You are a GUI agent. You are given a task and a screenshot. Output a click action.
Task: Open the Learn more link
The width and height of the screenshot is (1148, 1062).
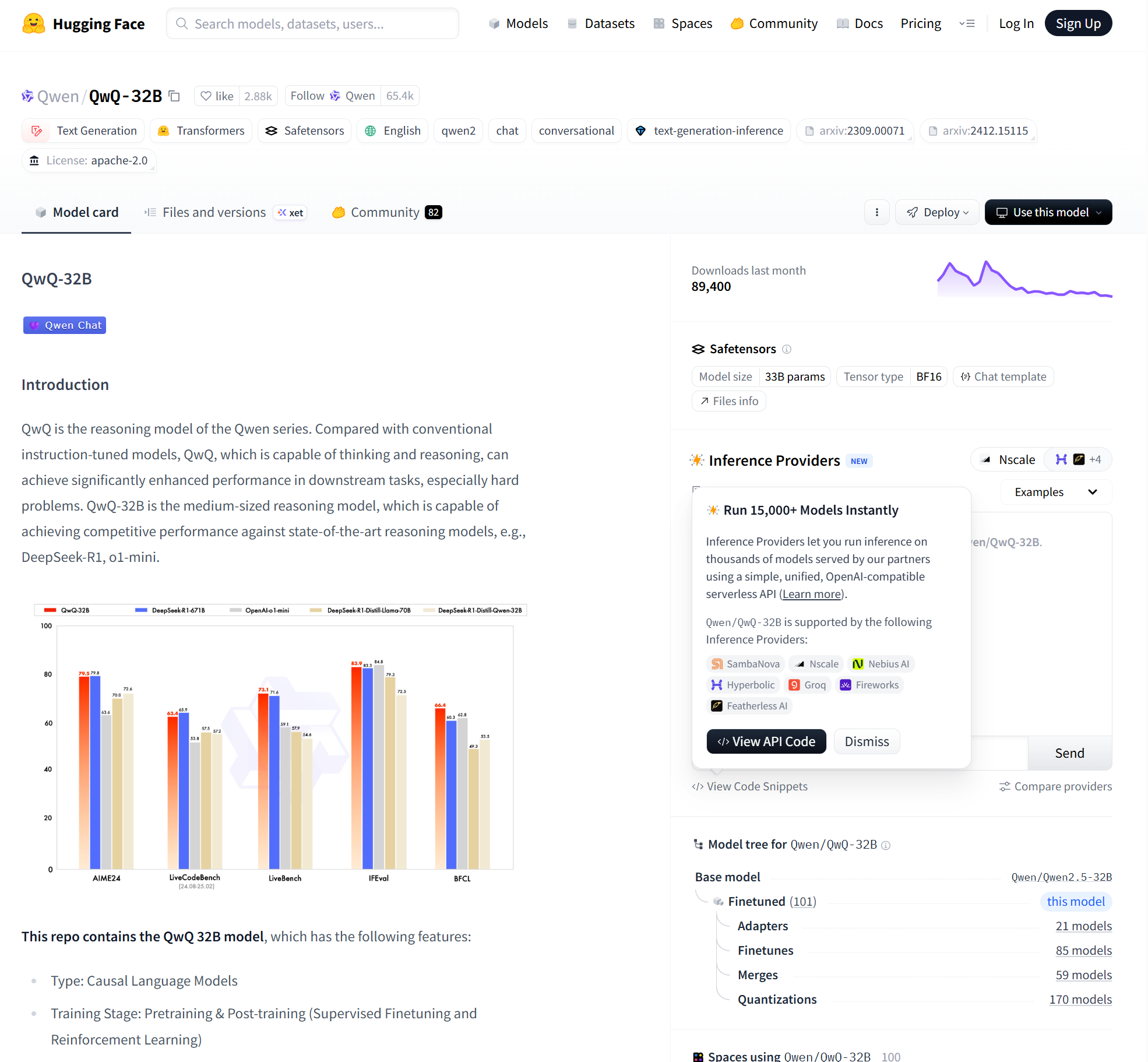click(x=812, y=594)
